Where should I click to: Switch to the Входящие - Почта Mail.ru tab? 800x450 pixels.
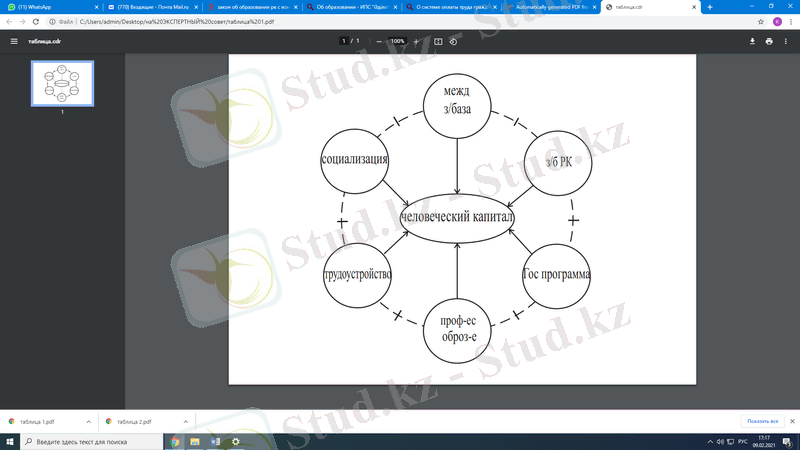tap(152, 7)
